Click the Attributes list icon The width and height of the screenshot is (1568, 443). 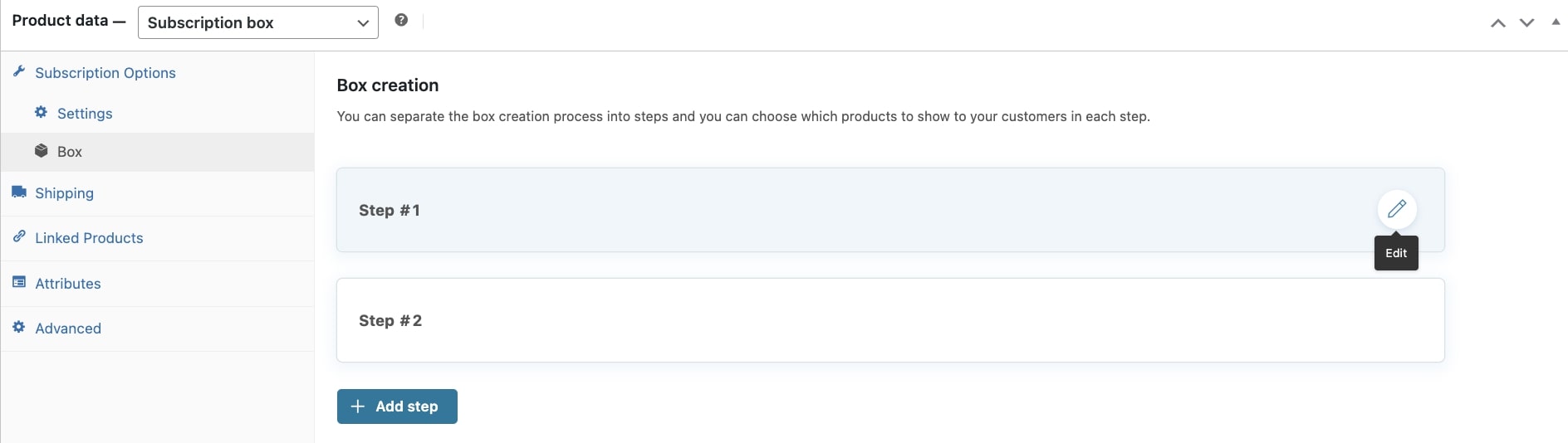tap(19, 282)
